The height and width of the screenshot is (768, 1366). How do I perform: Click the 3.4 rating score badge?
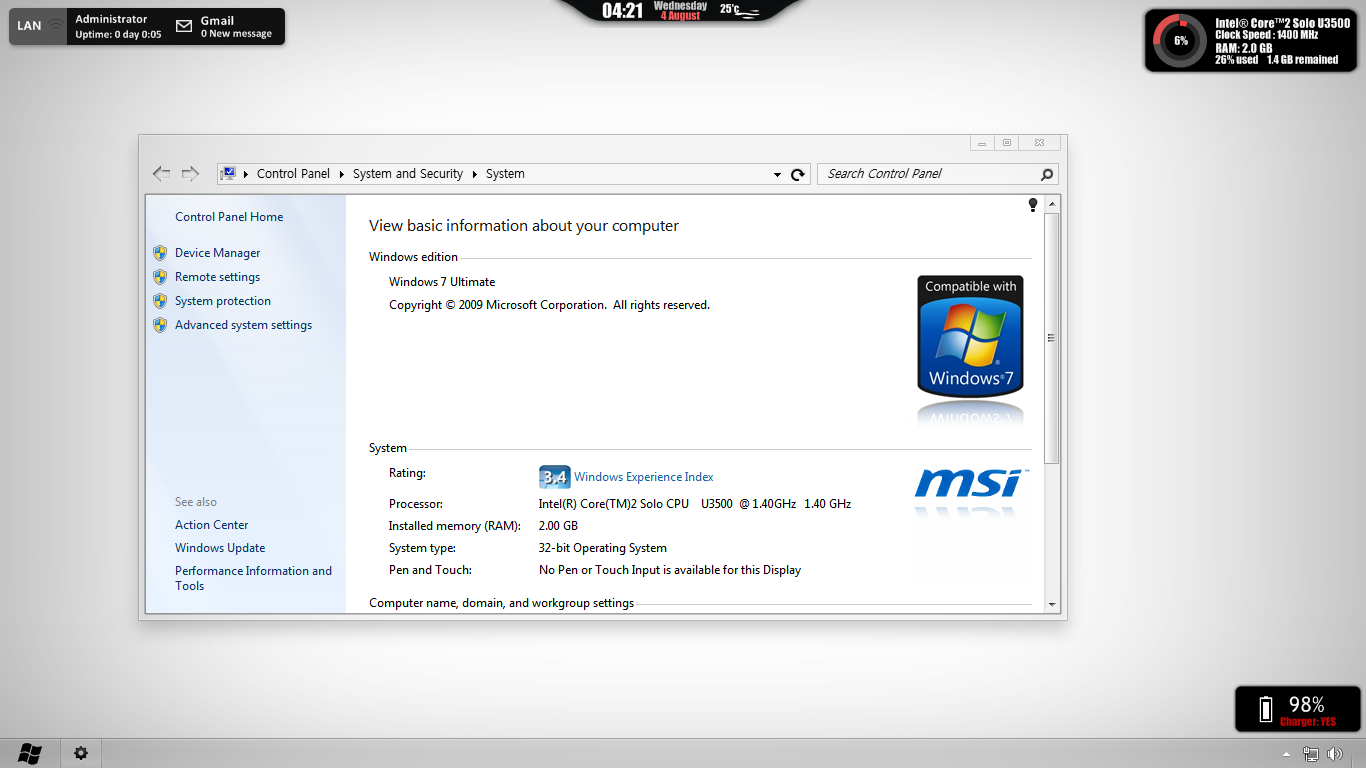tap(554, 477)
